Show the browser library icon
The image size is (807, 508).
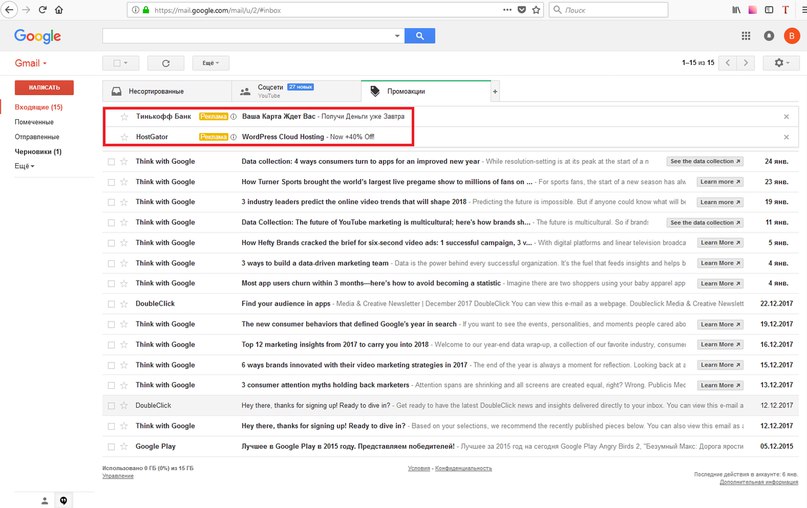click(736, 10)
